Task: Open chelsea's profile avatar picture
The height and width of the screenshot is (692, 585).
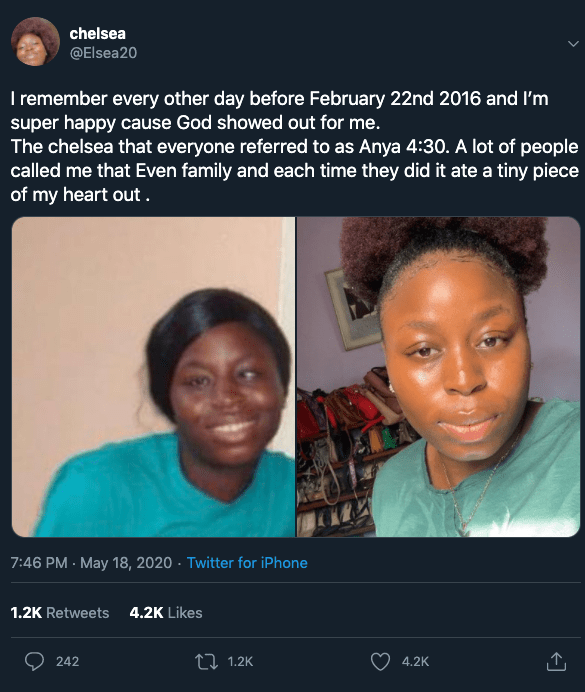Action: 35,41
